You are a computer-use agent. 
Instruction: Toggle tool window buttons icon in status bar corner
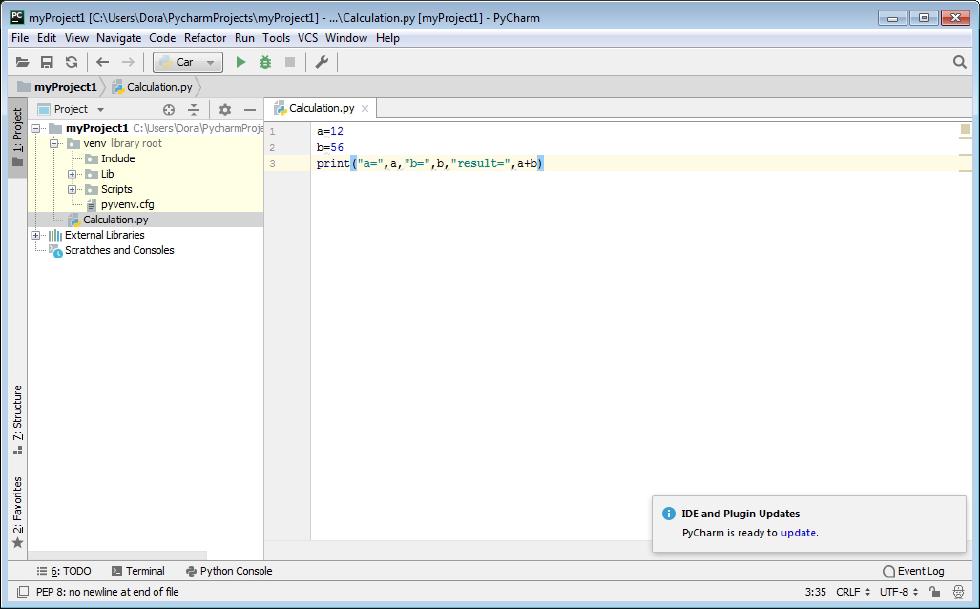point(22,591)
